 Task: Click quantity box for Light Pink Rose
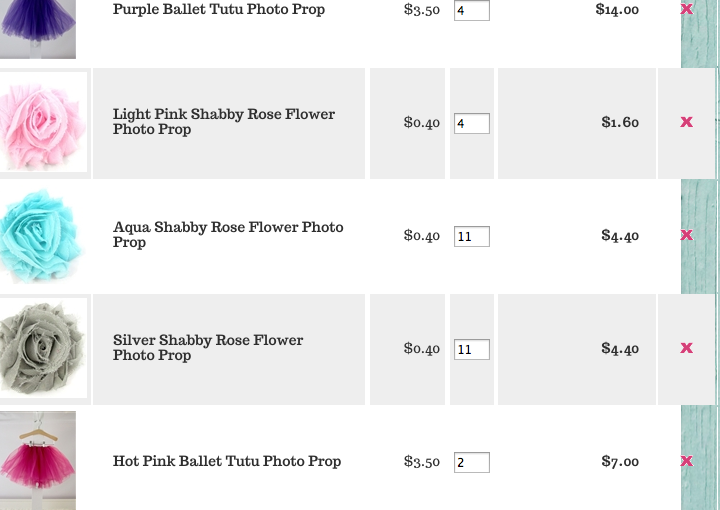[x=471, y=124]
